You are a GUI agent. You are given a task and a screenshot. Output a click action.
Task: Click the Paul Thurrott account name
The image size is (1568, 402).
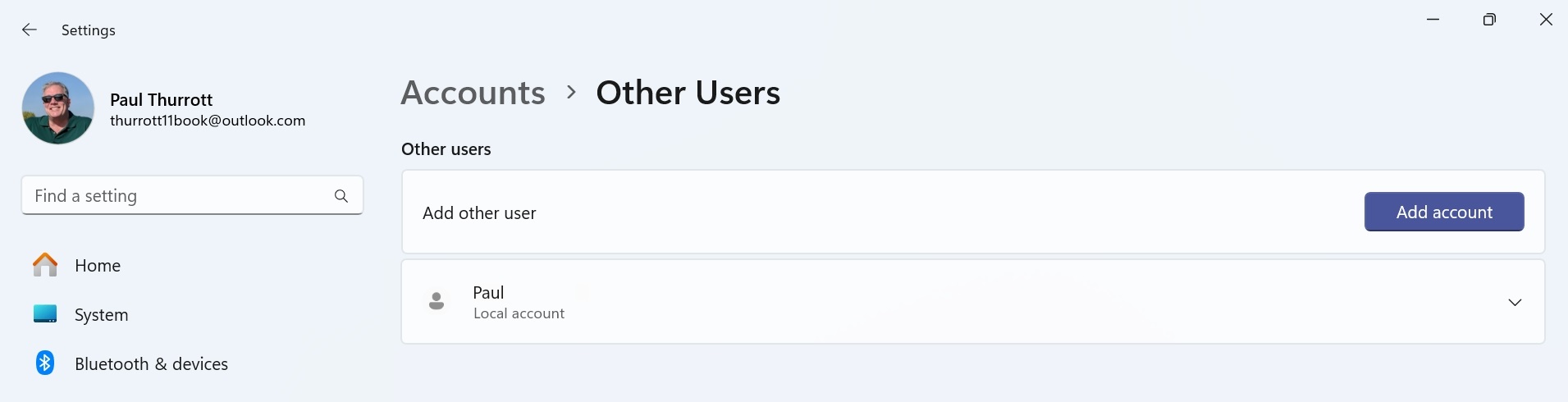coord(162,100)
